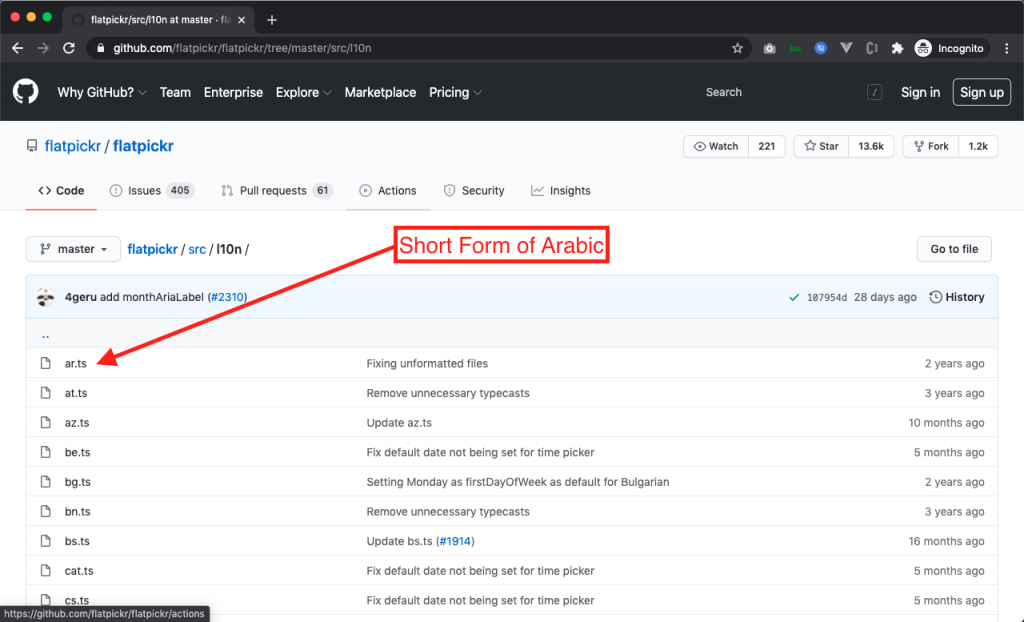The image size is (1024, 622).
Task: Click the Incognito profile icon
Action: [x=923, y=48]
